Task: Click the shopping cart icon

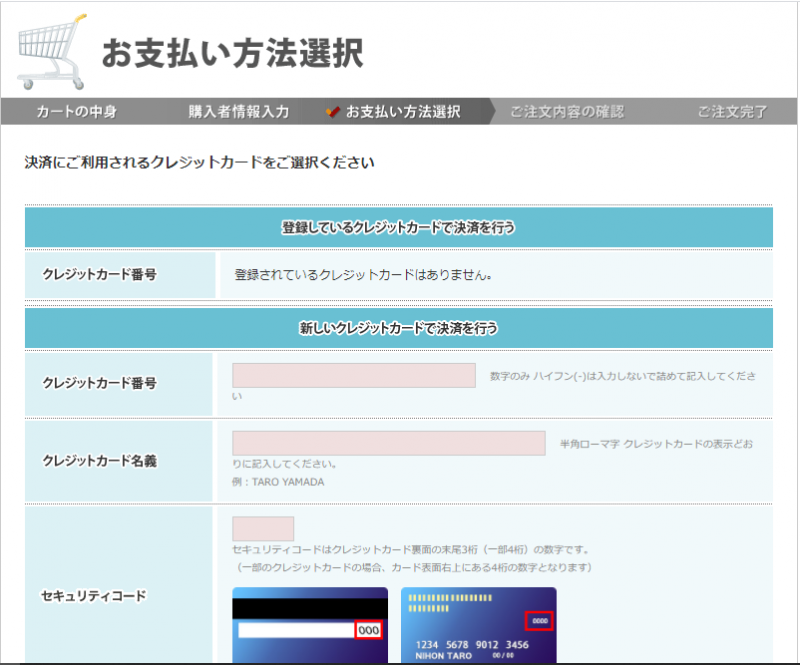Action: [x=50, y=50]
